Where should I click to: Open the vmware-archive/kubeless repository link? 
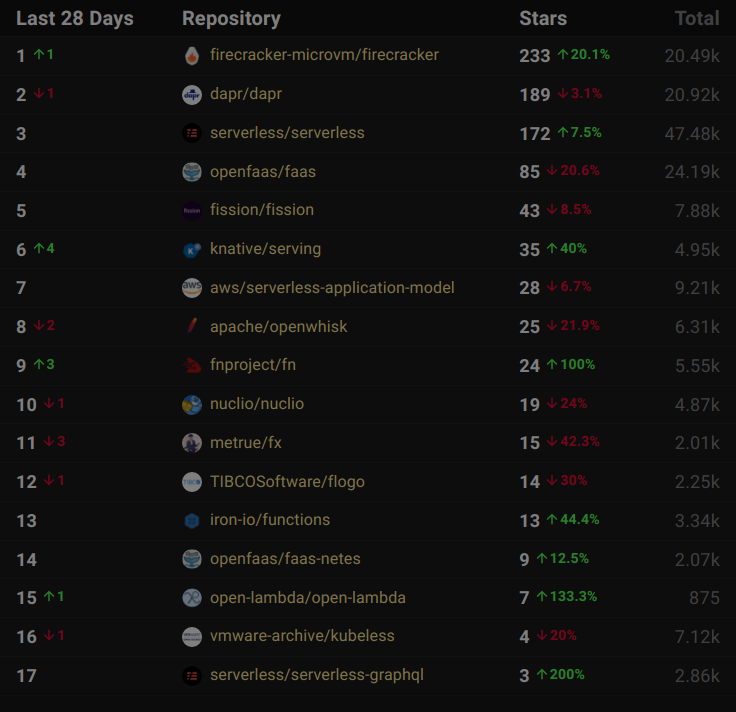pos(302,636)
